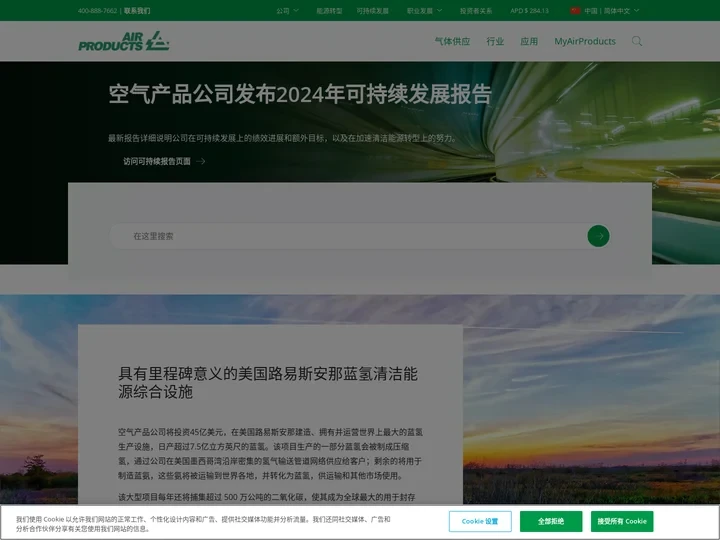
Task: Click paragraph starting 该大型项目每年还将捕集
Action: point(267,497)
